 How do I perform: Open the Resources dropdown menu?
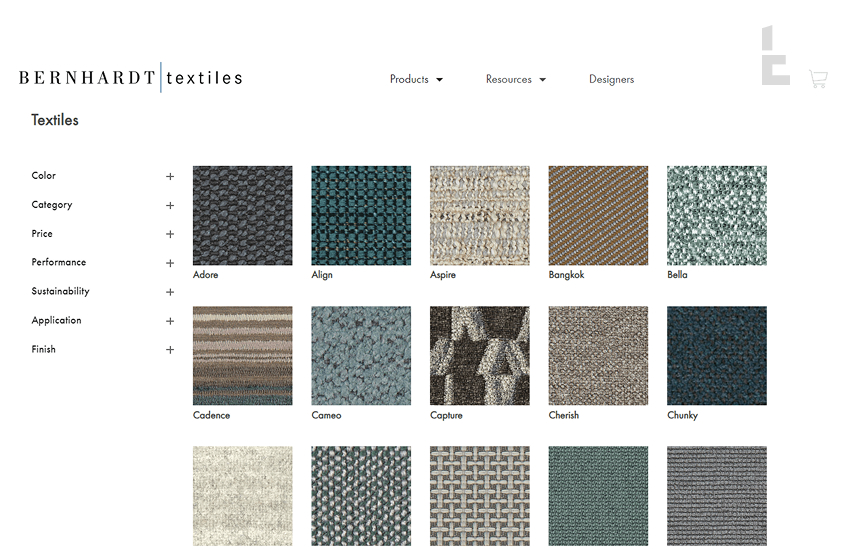(x=515, y=79)
